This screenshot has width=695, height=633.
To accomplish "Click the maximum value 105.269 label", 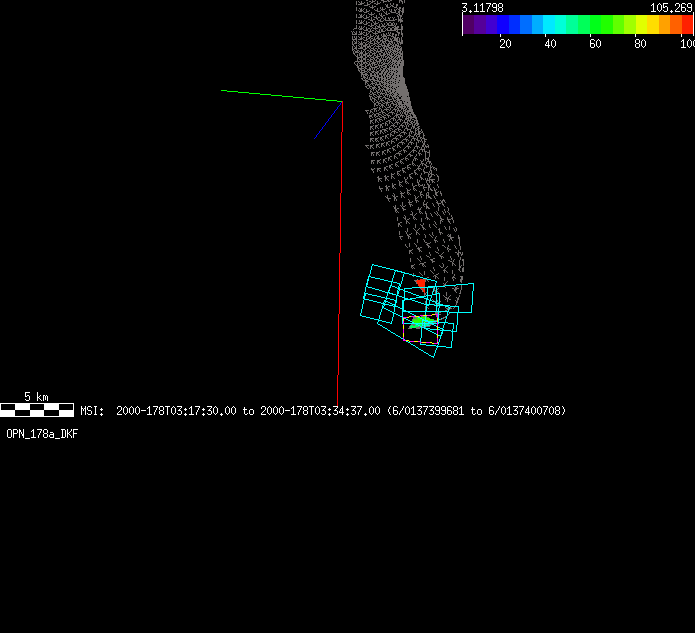I will (x=671, y=8).
